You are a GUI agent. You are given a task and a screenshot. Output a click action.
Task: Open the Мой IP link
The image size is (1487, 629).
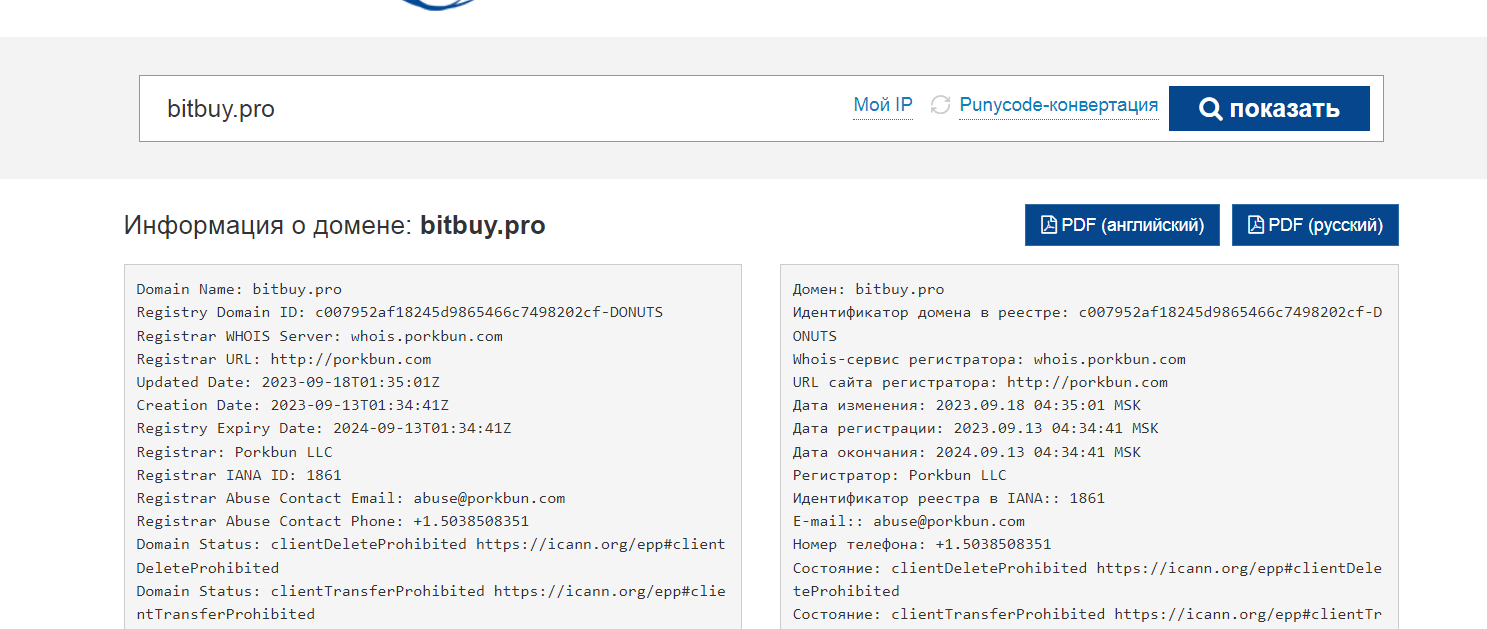[882, 103]
